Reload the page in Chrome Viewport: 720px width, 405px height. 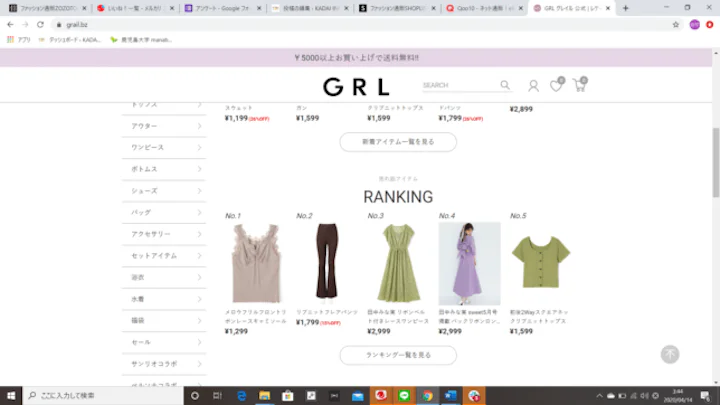[x=40, y=25]
